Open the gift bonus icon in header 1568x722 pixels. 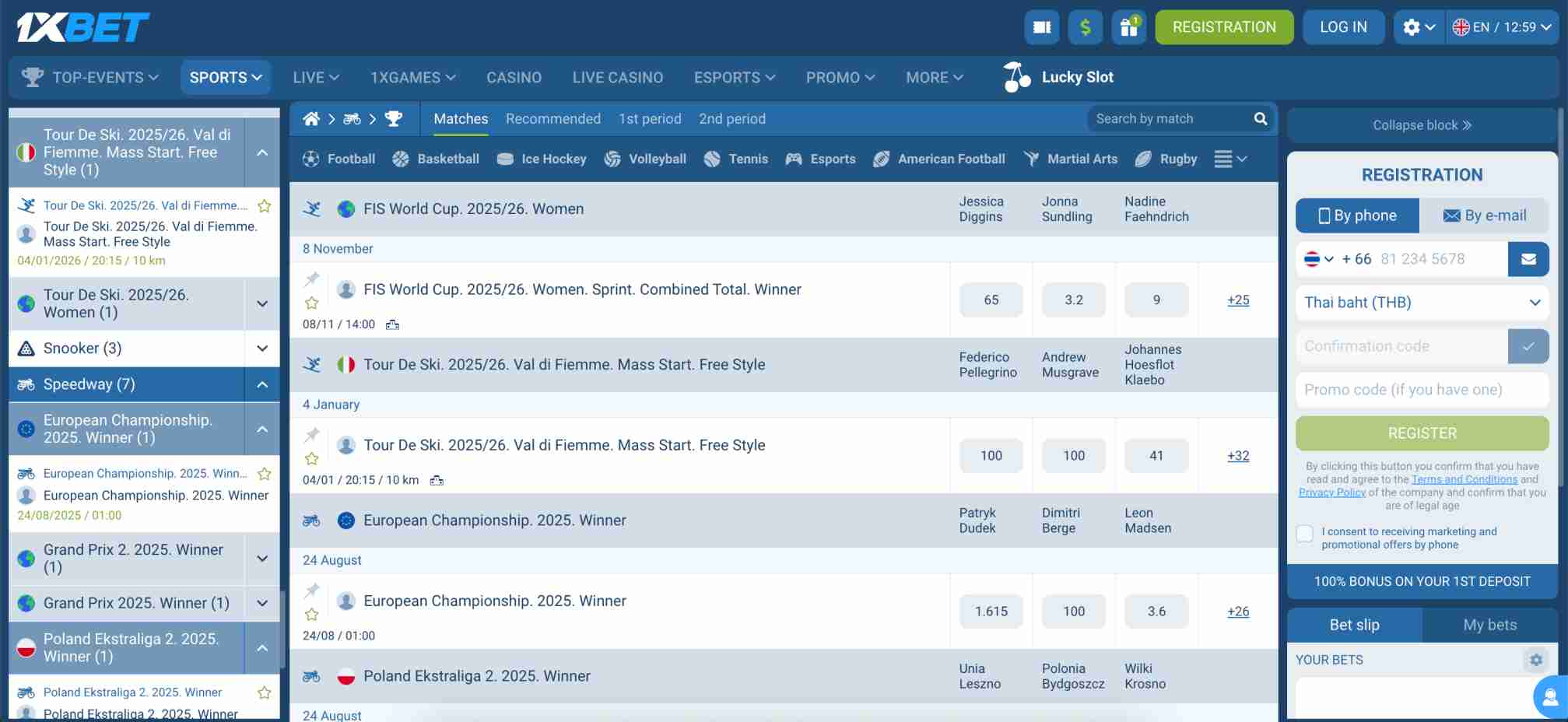[x=1129, y=27]
